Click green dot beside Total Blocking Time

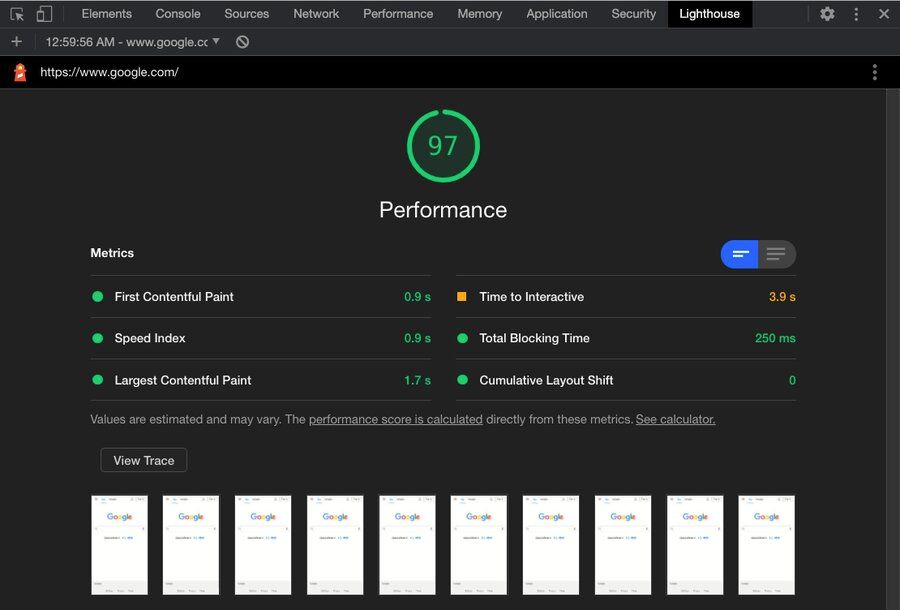[x=463, y=338]
